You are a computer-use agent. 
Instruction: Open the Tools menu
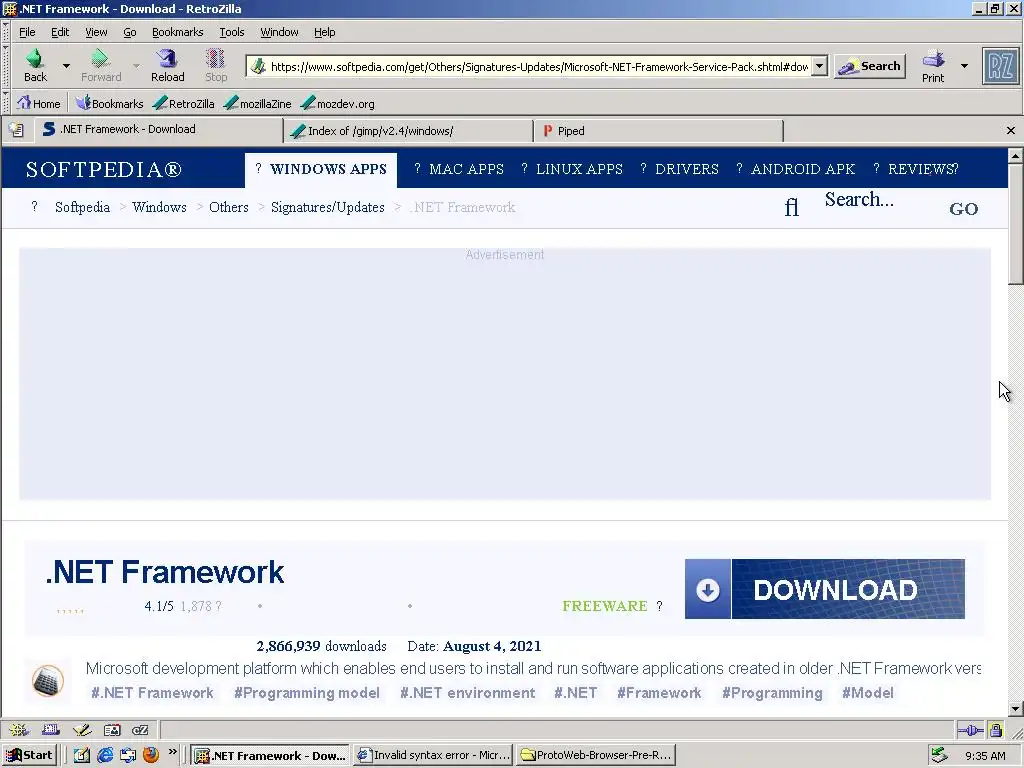point(232,32)
